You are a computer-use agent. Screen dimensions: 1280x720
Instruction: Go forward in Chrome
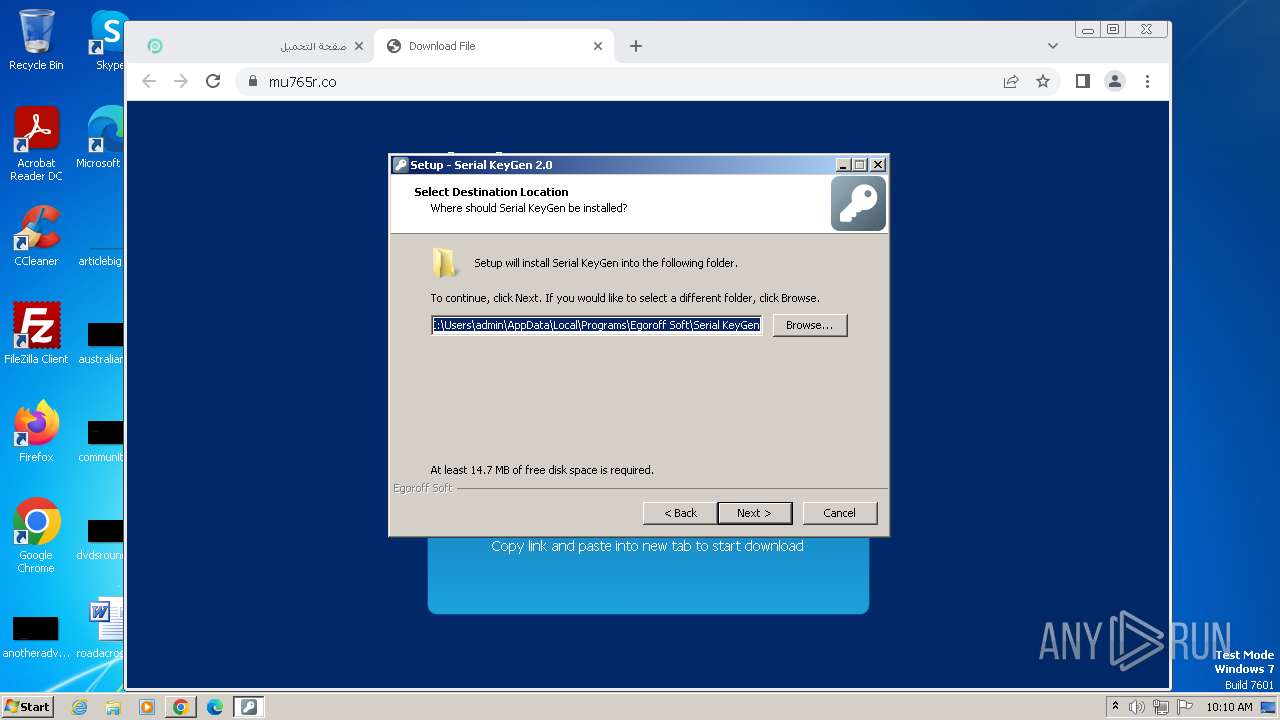pyautogui.click(x=181, y=82)
